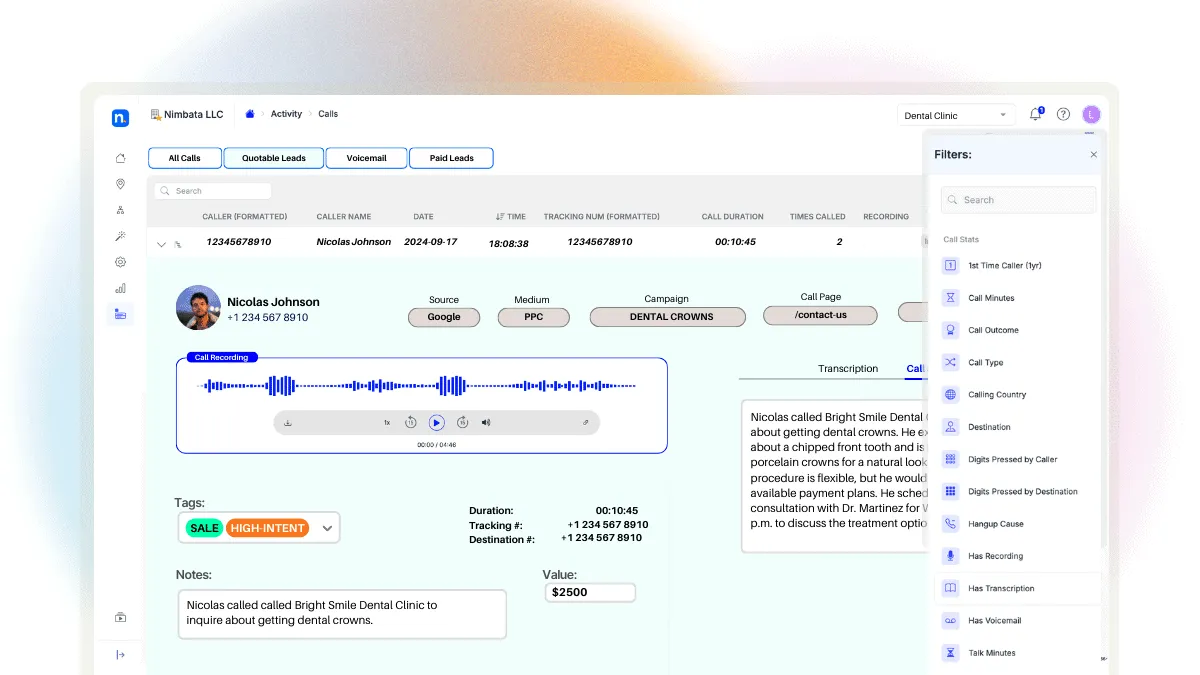The image size is (1200, 675).
Task: Click the Notes text box
Action: click(x=342, y=614)
